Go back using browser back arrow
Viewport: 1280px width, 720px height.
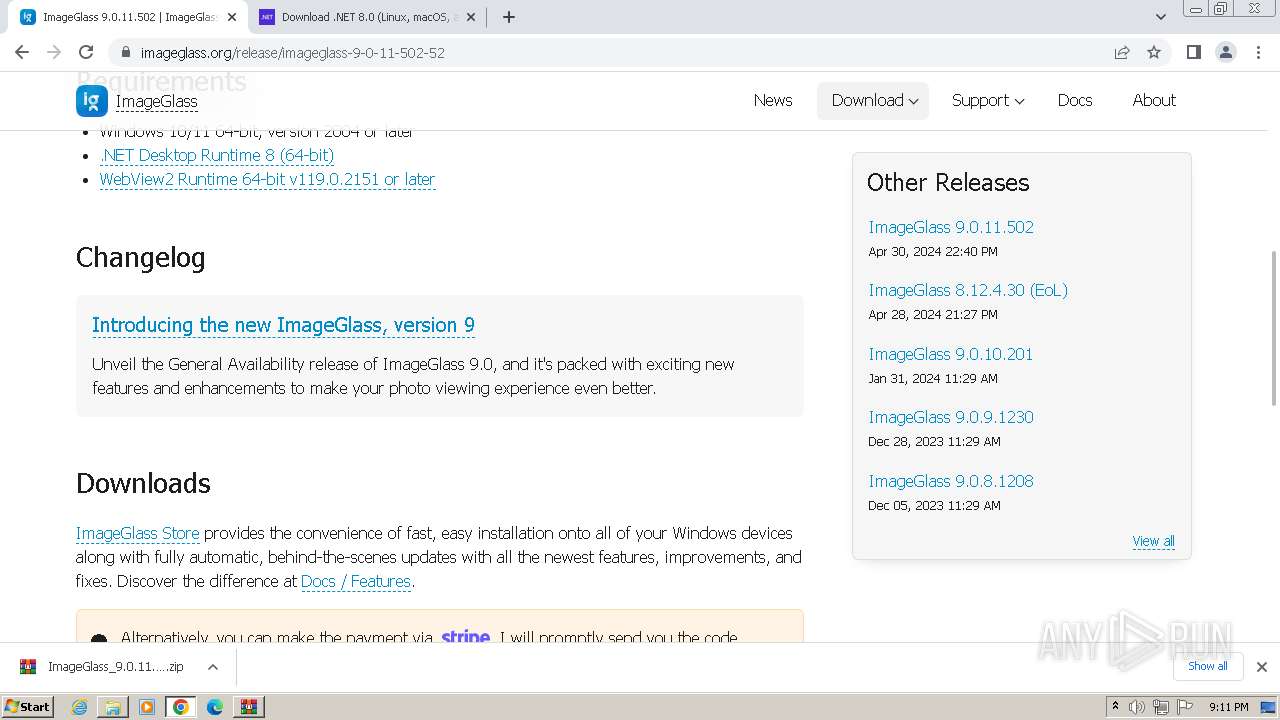tap(22, 52)
